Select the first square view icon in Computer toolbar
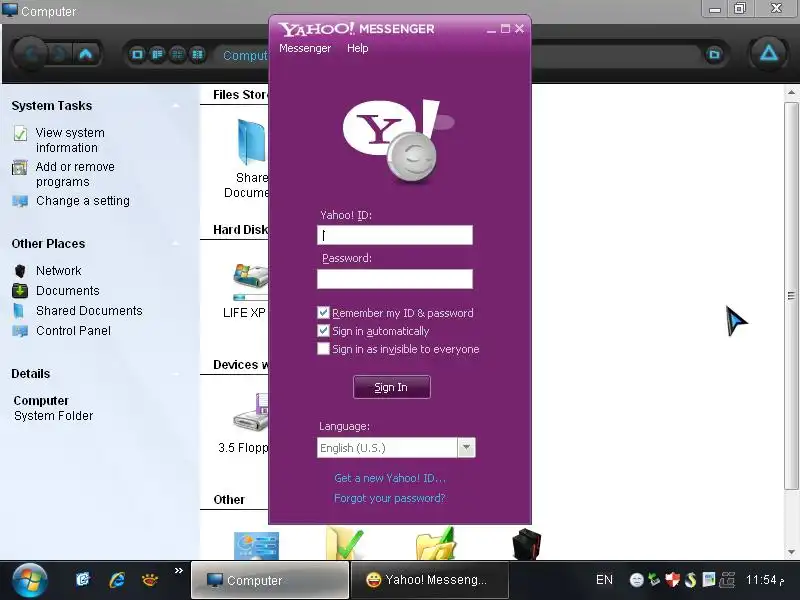This screenshot has height=600, width=800. tap(137, 54)
